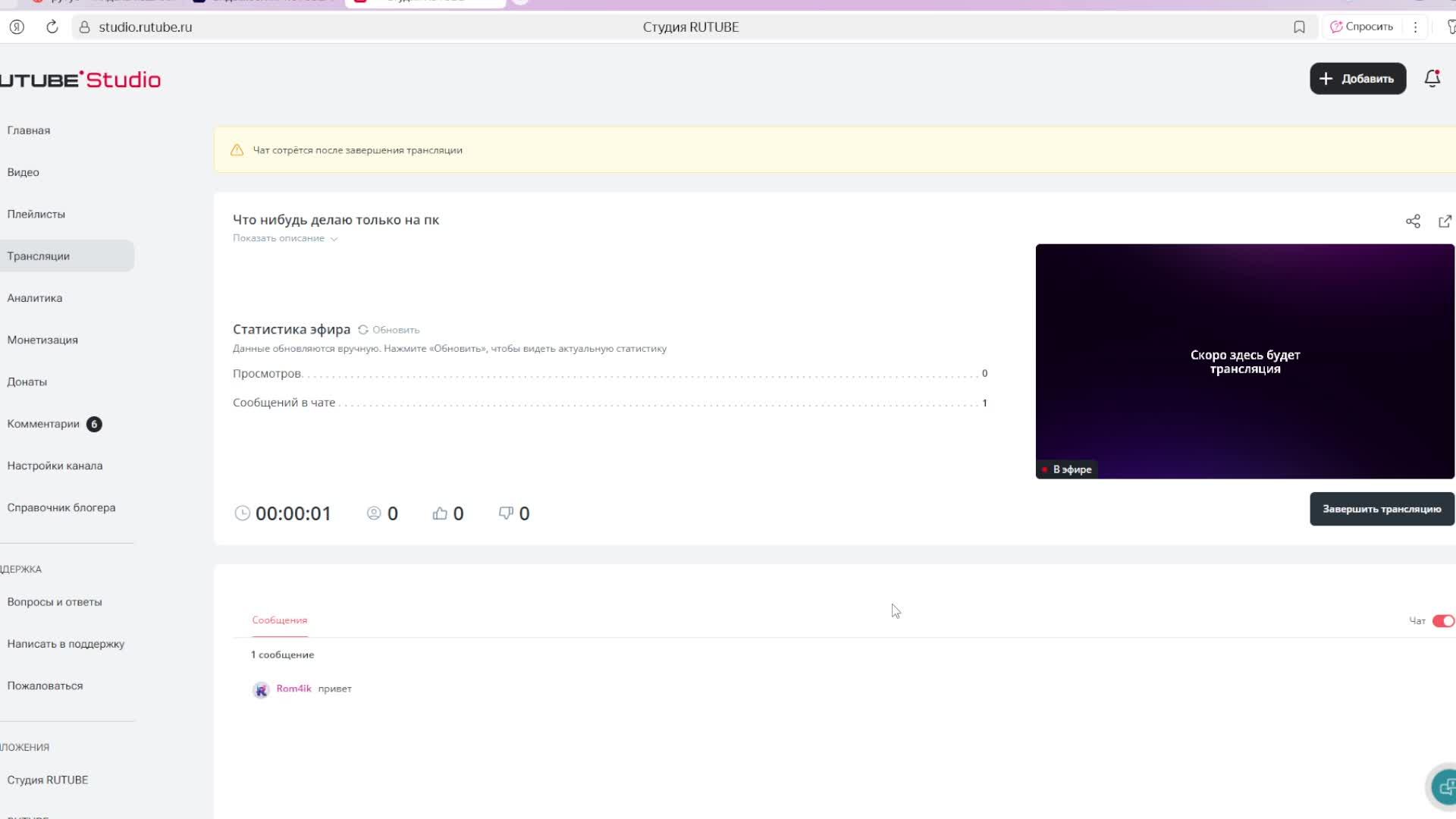This screenshot has width=1456, height=819.
Task: Click the studio.rutube.ru address field
Action: click(146, 27)
